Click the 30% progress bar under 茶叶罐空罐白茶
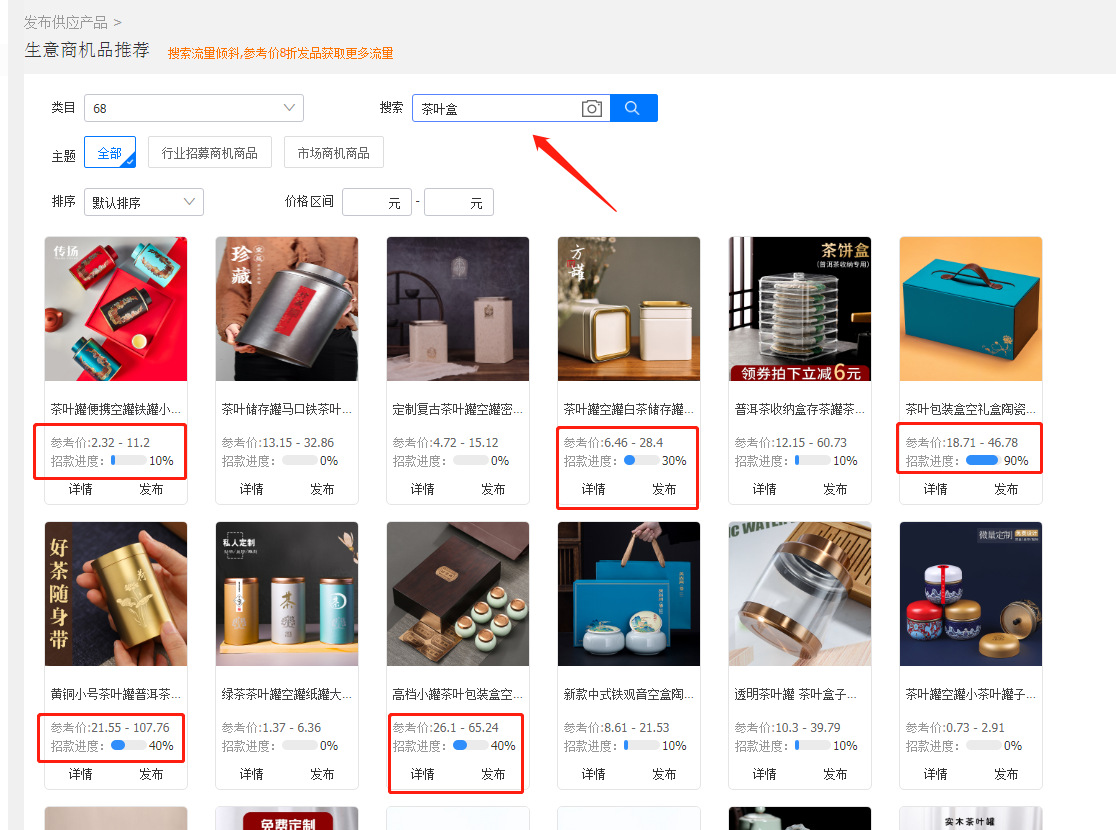Screen dimensions: 1116x830 [x=641, y=461]
